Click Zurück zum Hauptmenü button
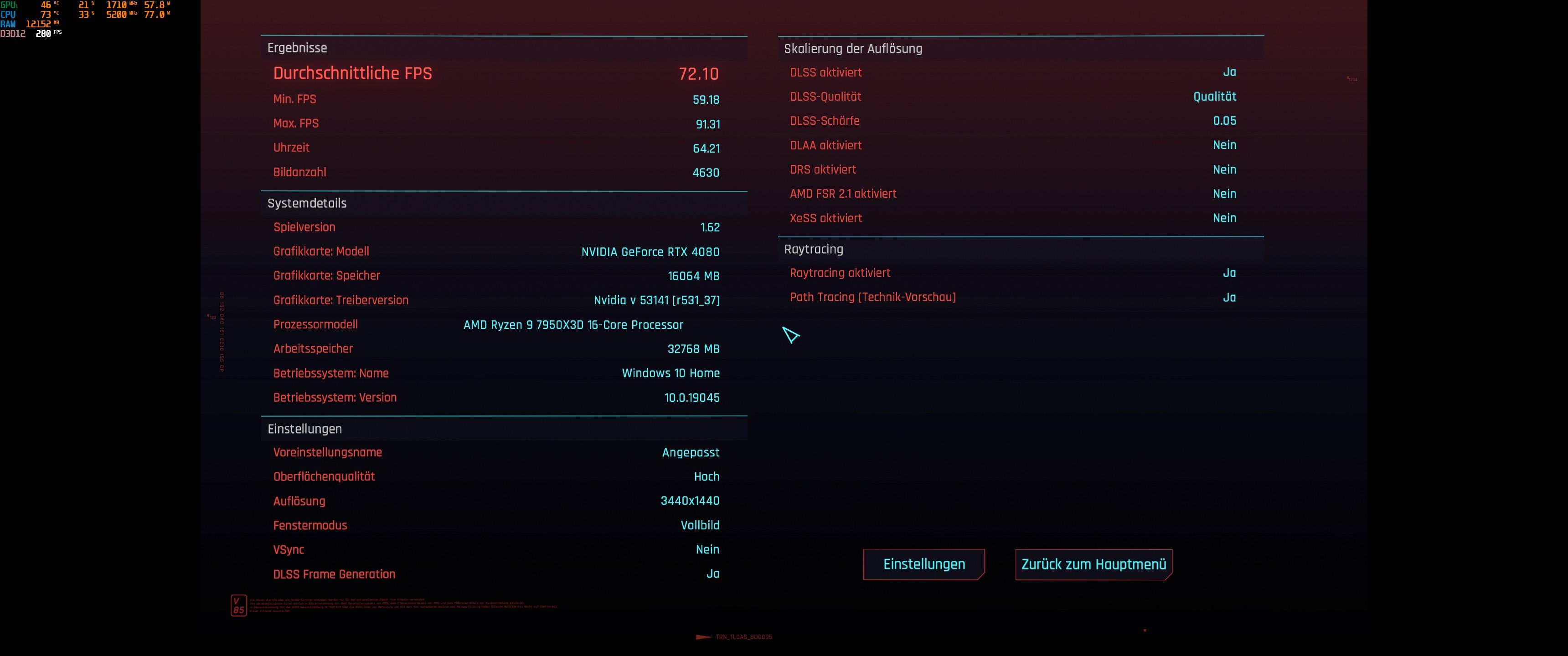Viewport: 1568px width, 656px height. [x=1093, y=564]
